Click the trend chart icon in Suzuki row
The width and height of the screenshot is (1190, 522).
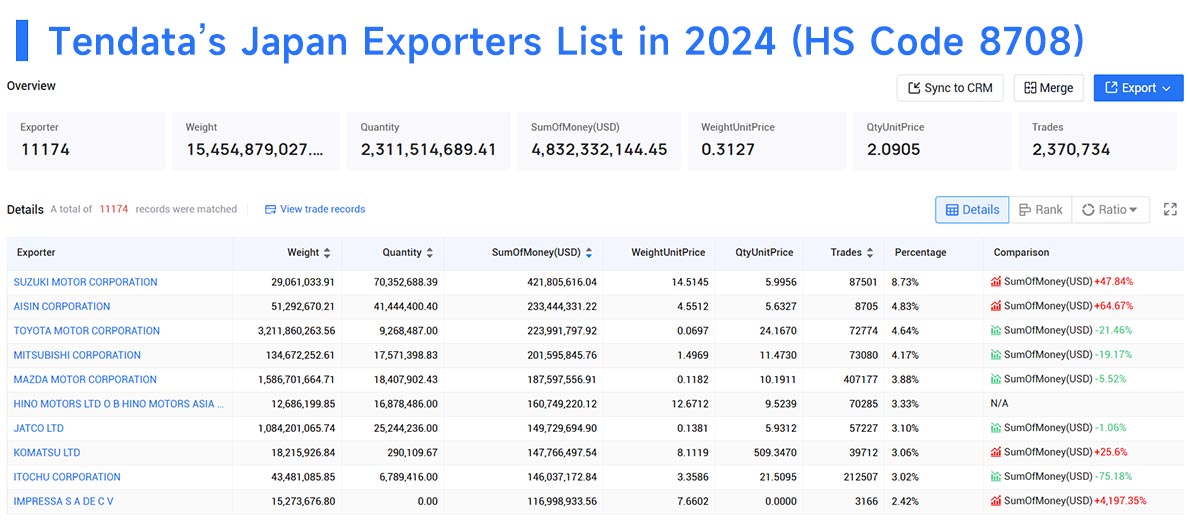point(996,282)
